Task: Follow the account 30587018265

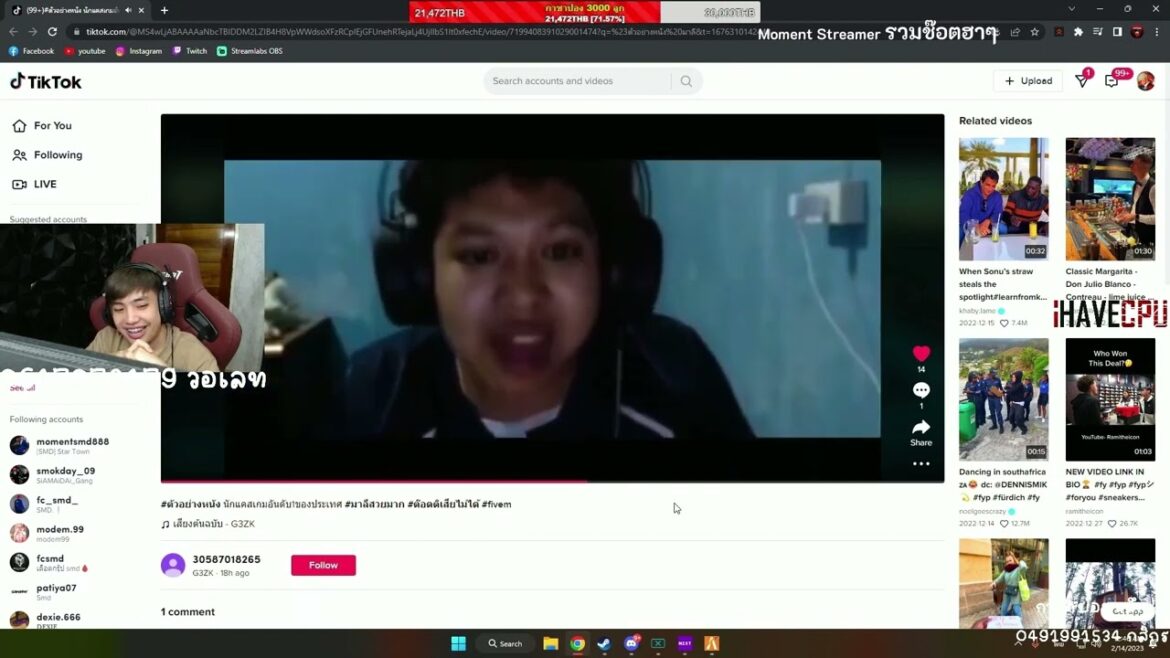Action: point(323,565)
